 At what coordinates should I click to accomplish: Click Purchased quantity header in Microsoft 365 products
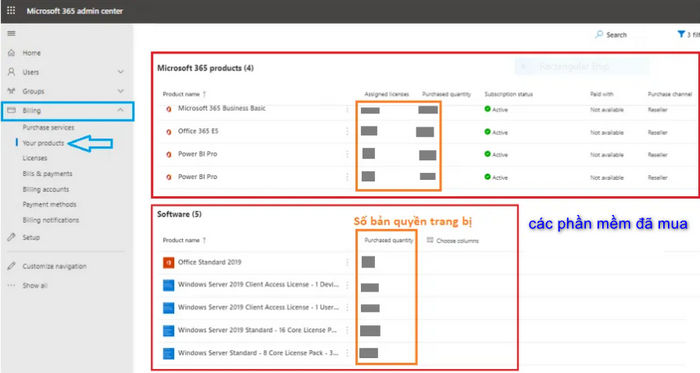tap(446, 94)
